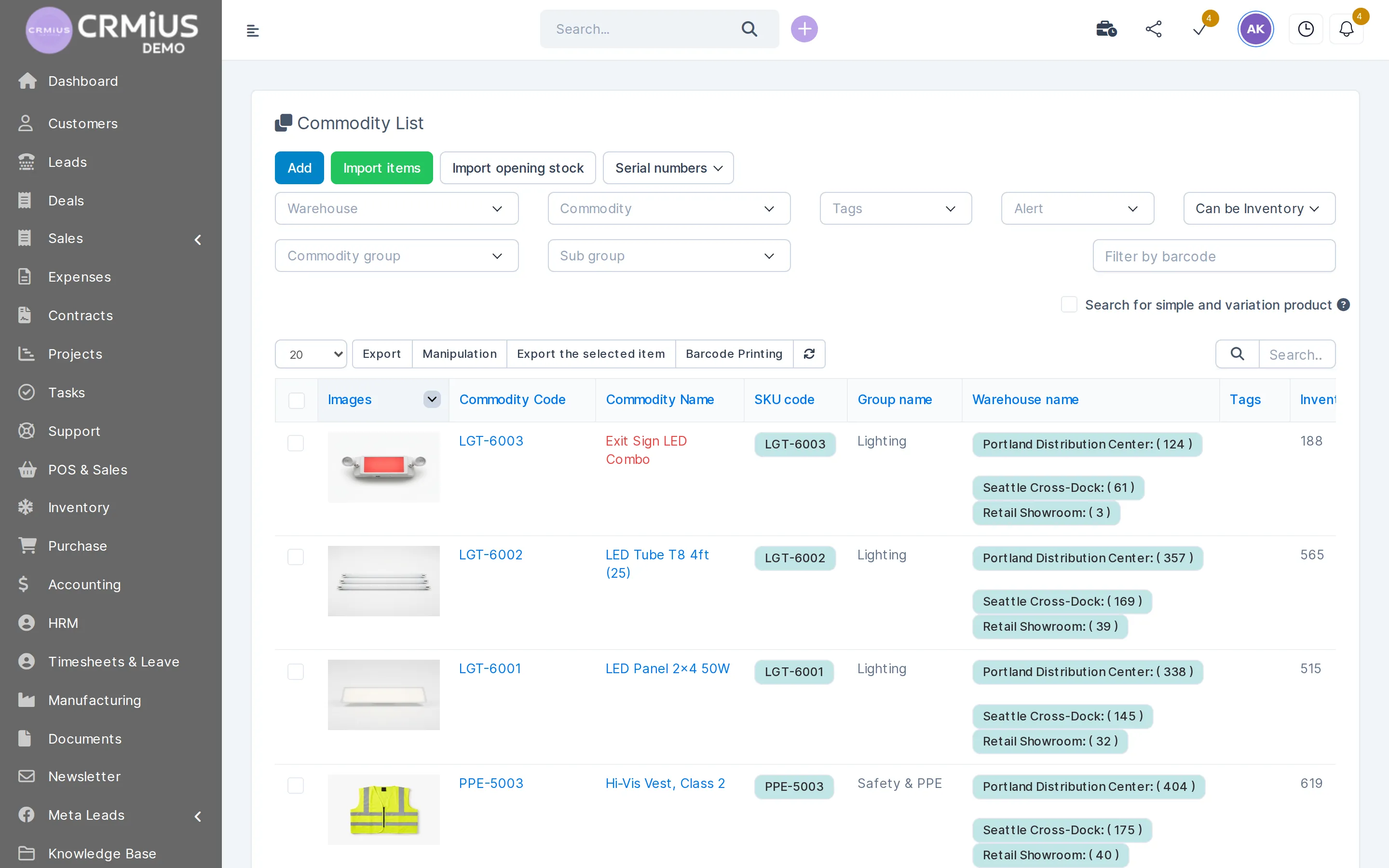The height and width of the screenshot is (868, 1389).
Task: Open the LGT-6003 commodity code link
Action: point(491,441)
